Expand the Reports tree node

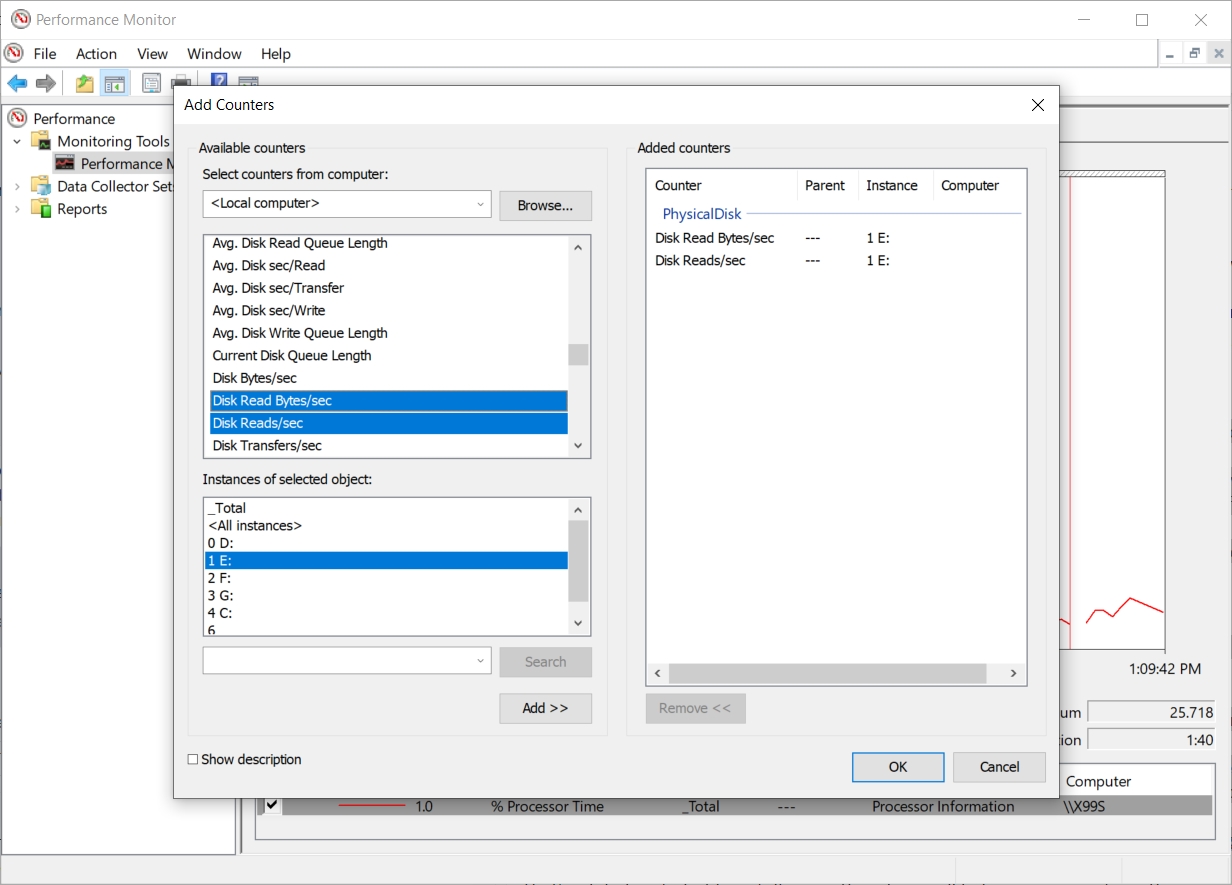pyautogui.click(x=17, y=208)
